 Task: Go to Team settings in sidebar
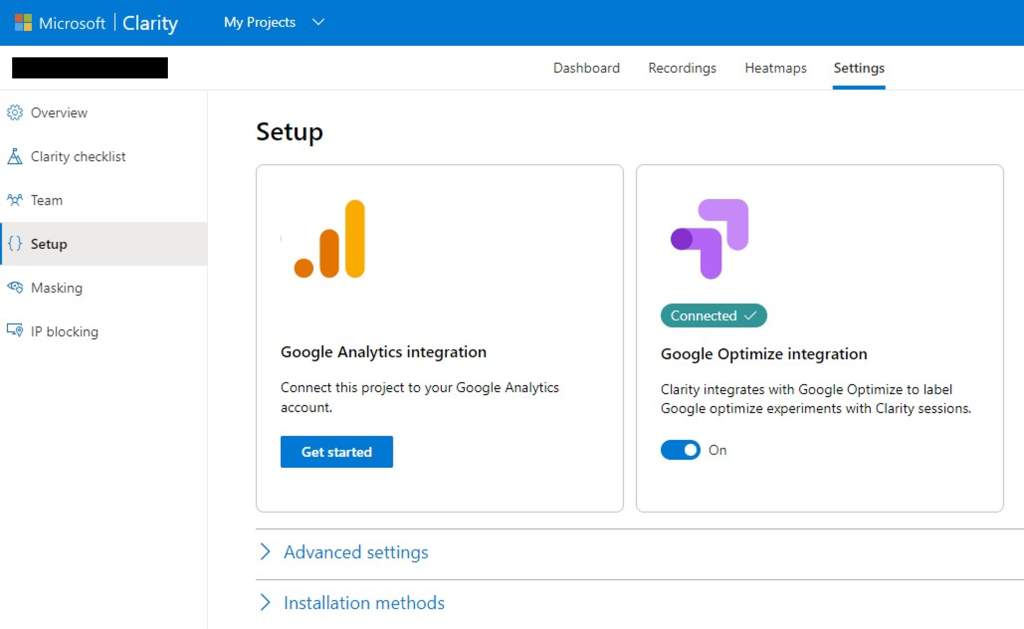click(104, 201)
